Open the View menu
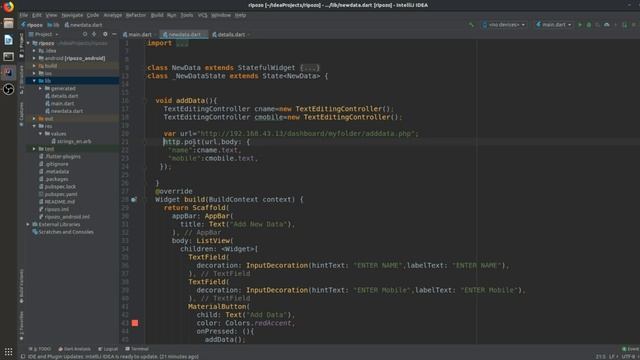Screen dimensions: 640x360 click(x=51, y=15)
